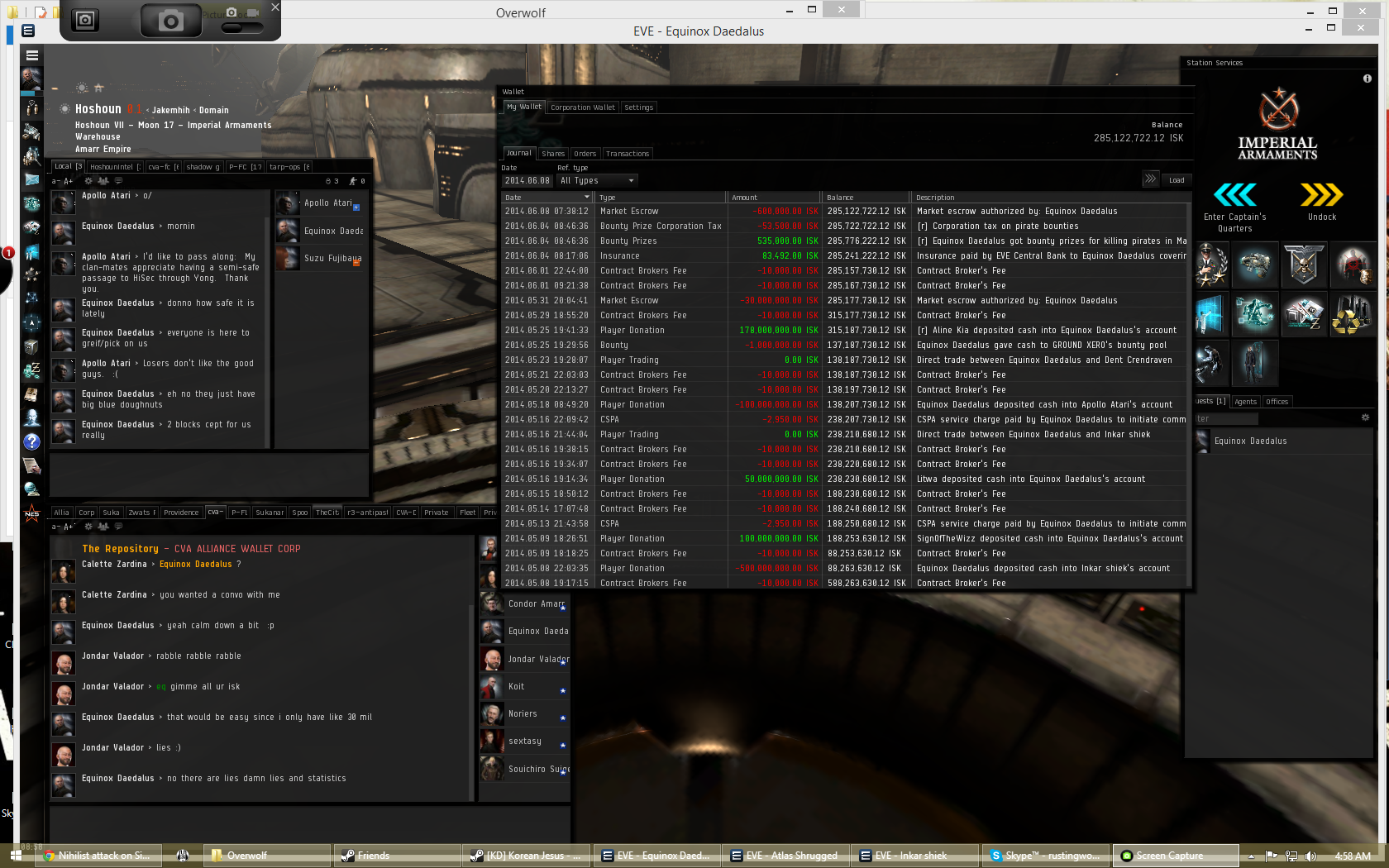The image size is (1389, 868).
Task: Click the Overwolf screenshot gallery icon
Action: coord(84,20)
